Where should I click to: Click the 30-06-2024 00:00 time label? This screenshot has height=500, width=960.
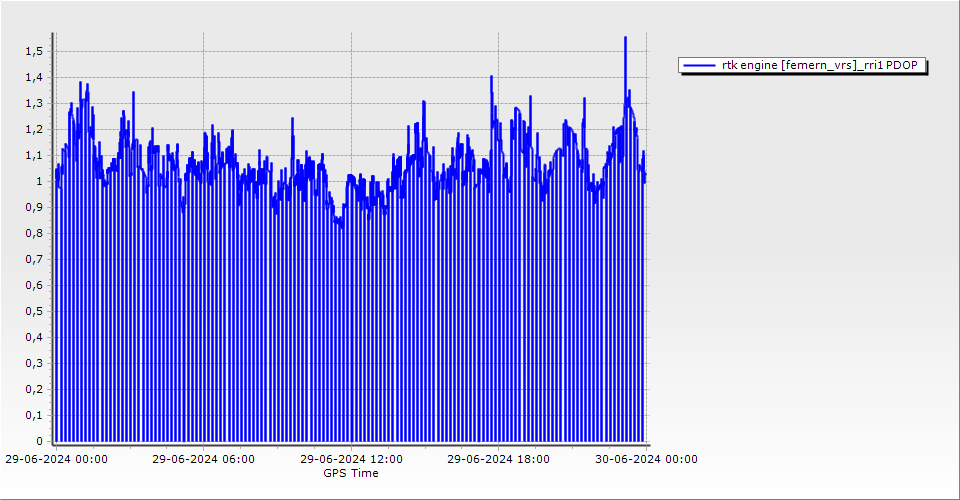[x=645, y=459]
